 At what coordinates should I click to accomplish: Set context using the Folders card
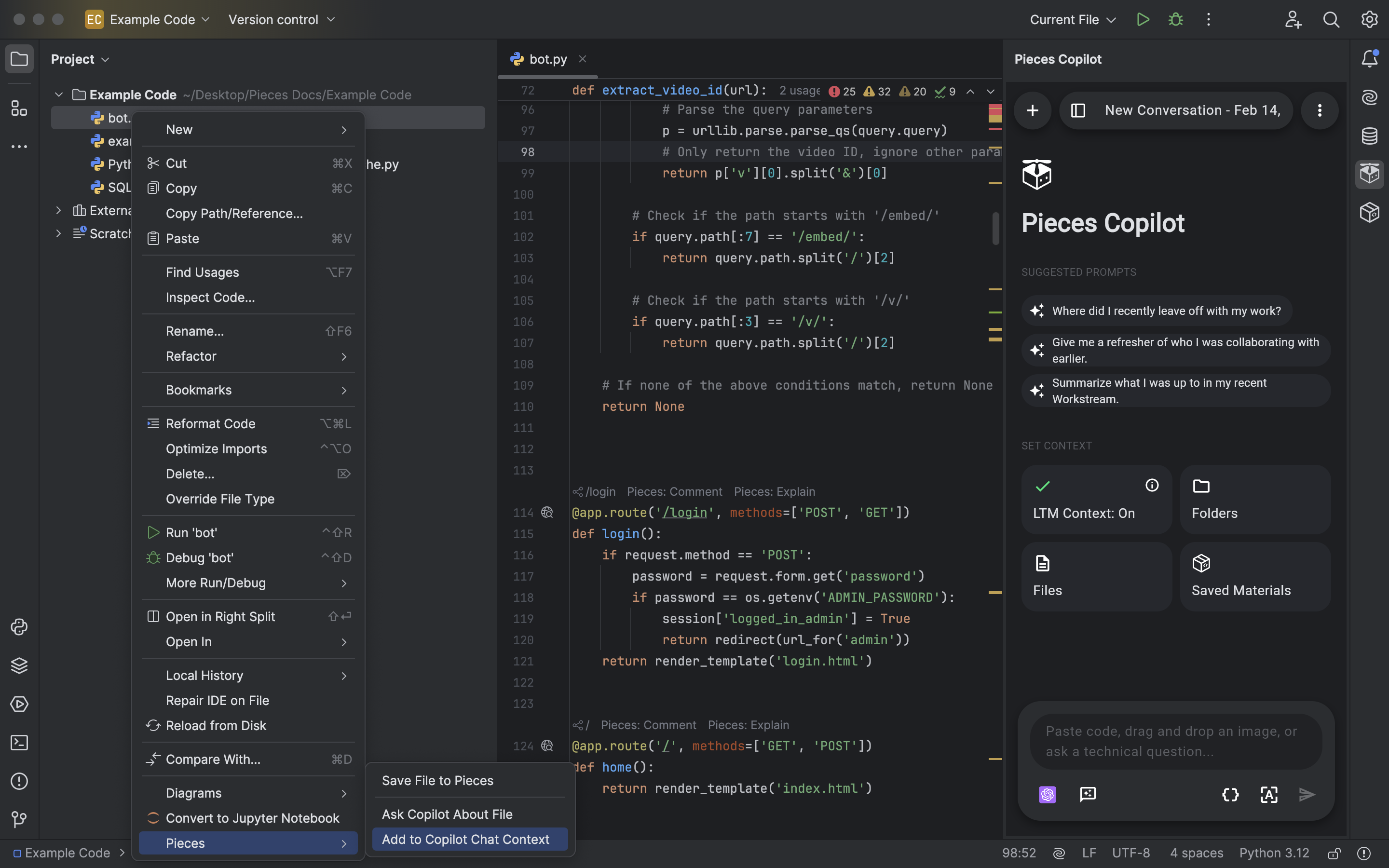1255,500
